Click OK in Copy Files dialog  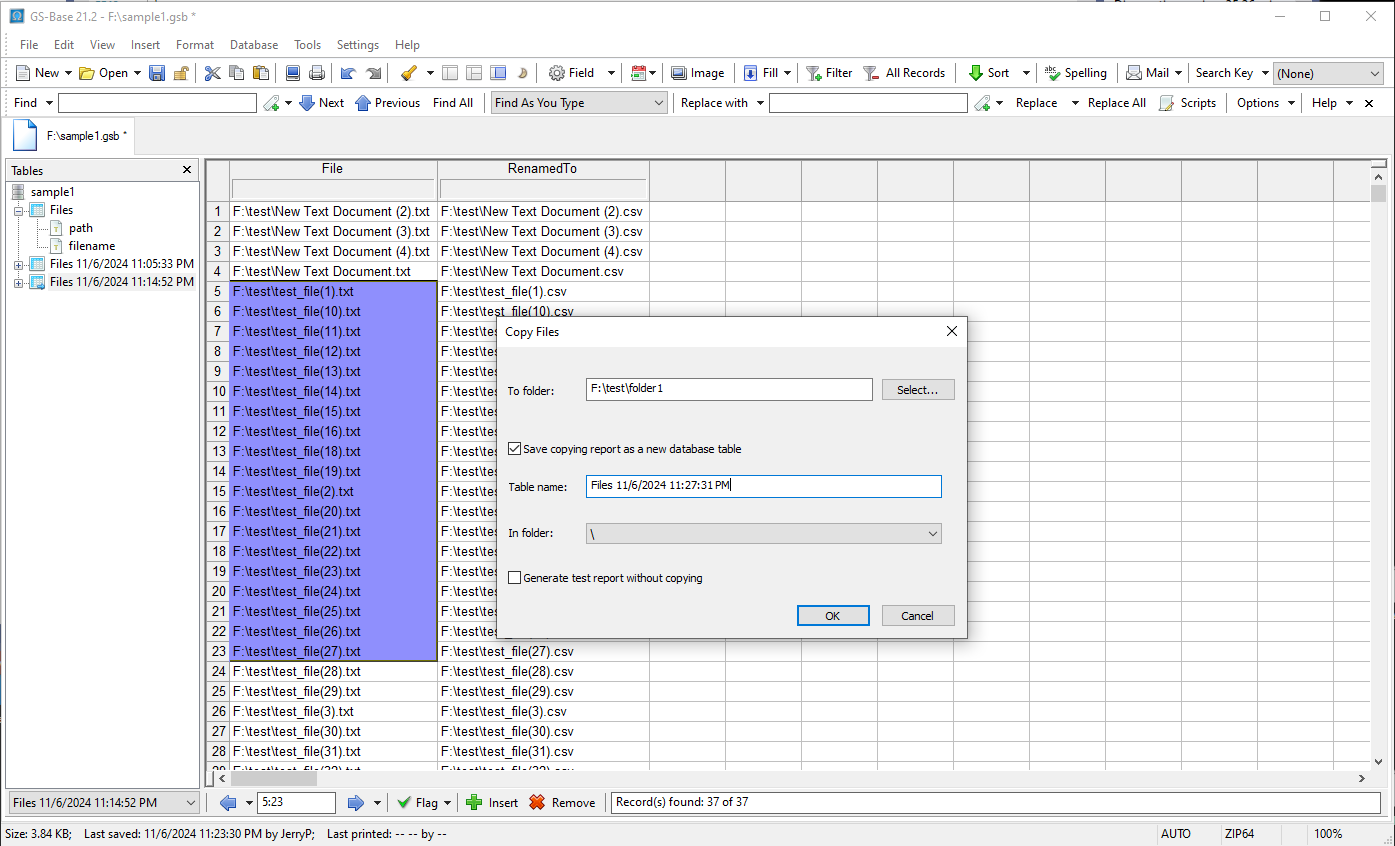[x=833, y=616]
